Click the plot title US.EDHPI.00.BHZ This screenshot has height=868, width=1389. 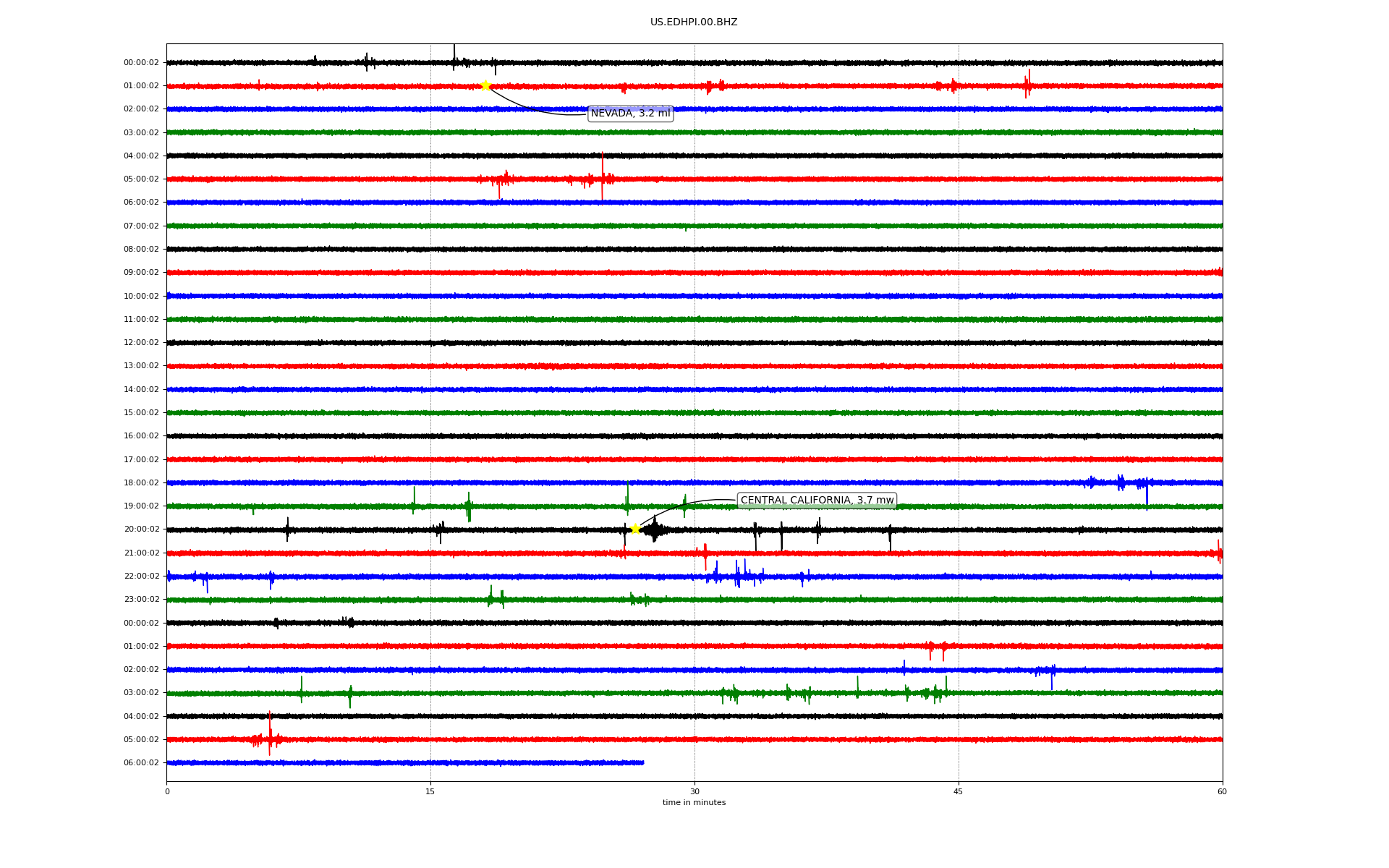click(694, 22)
